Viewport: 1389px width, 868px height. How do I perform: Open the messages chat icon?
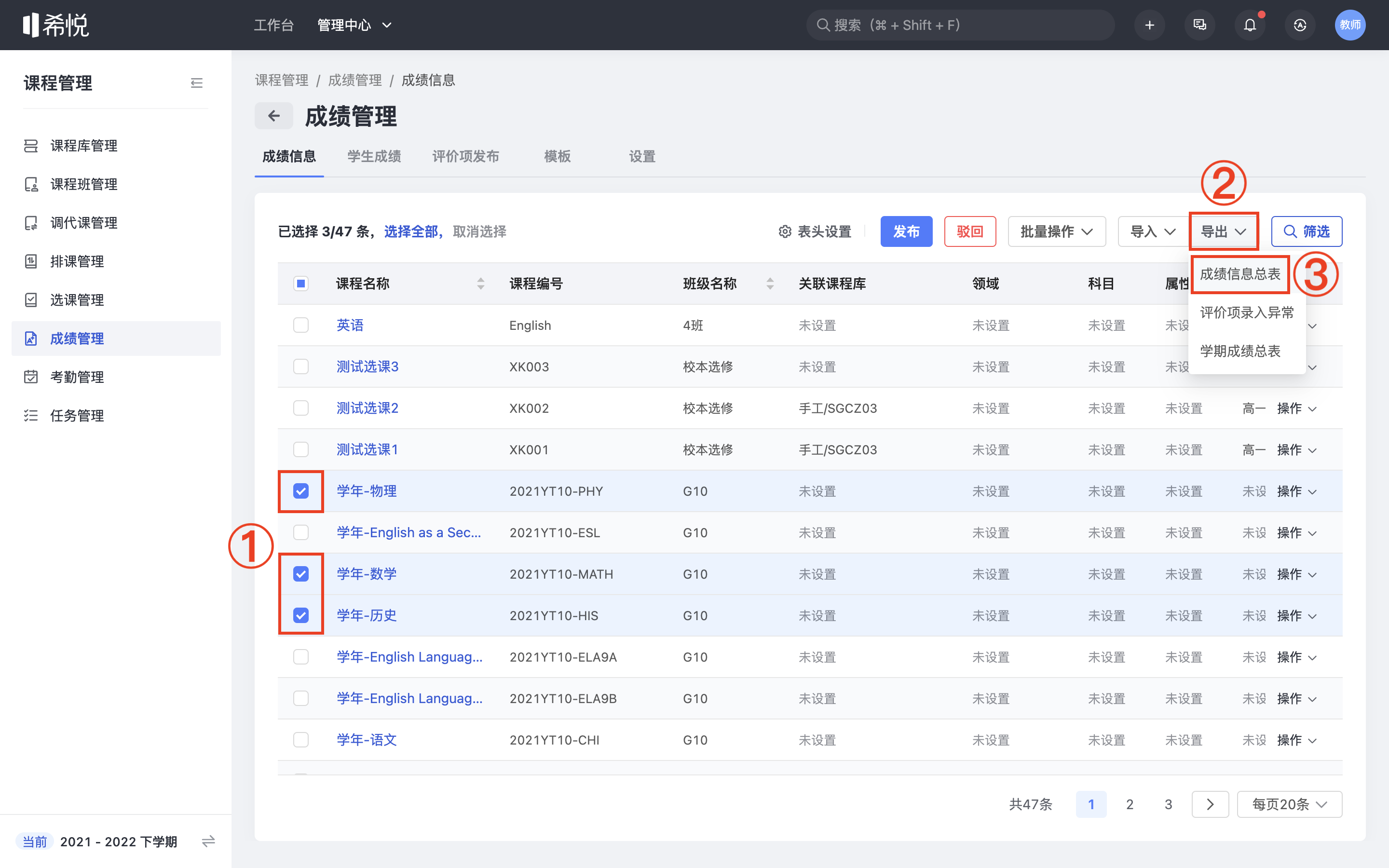(x=1199, y=25)
